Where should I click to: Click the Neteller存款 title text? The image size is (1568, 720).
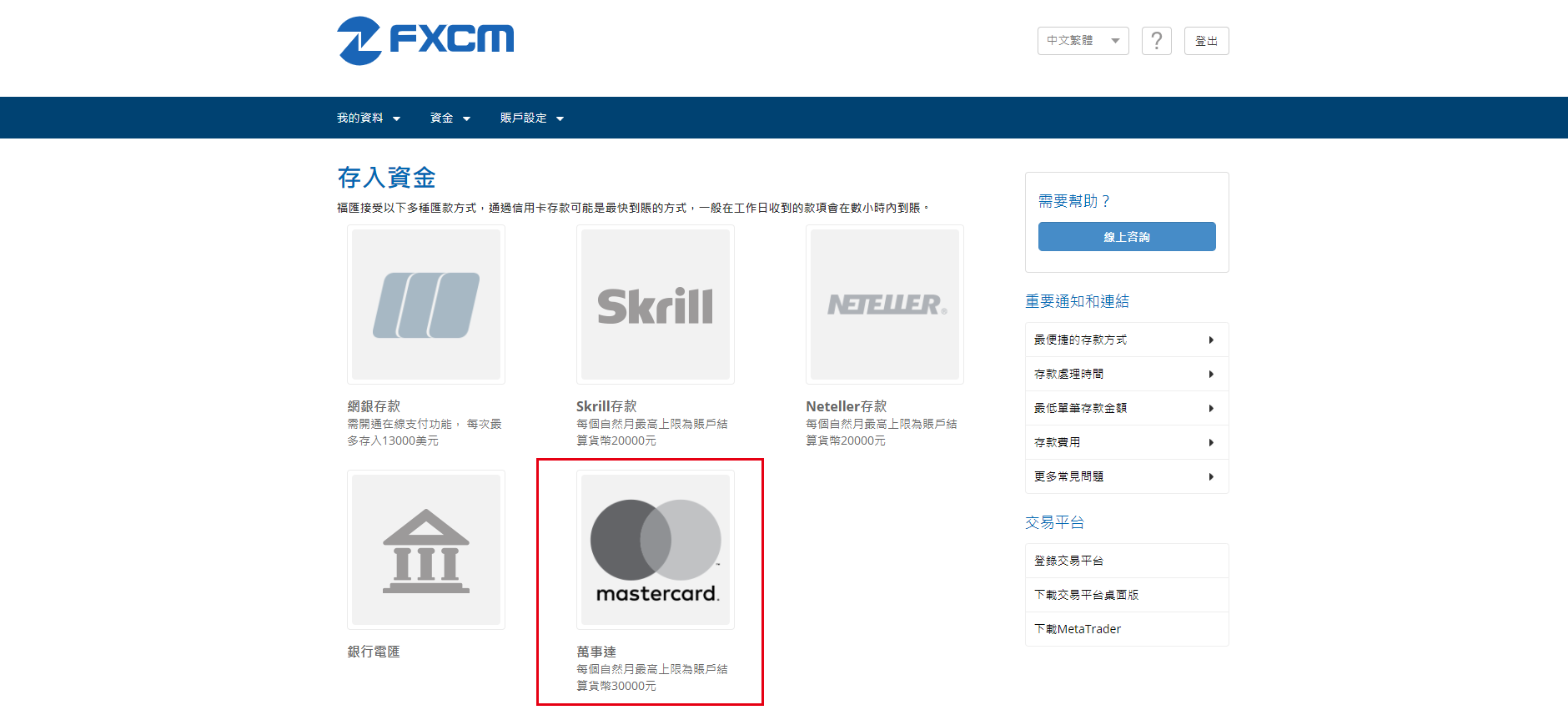click(847, 406)
